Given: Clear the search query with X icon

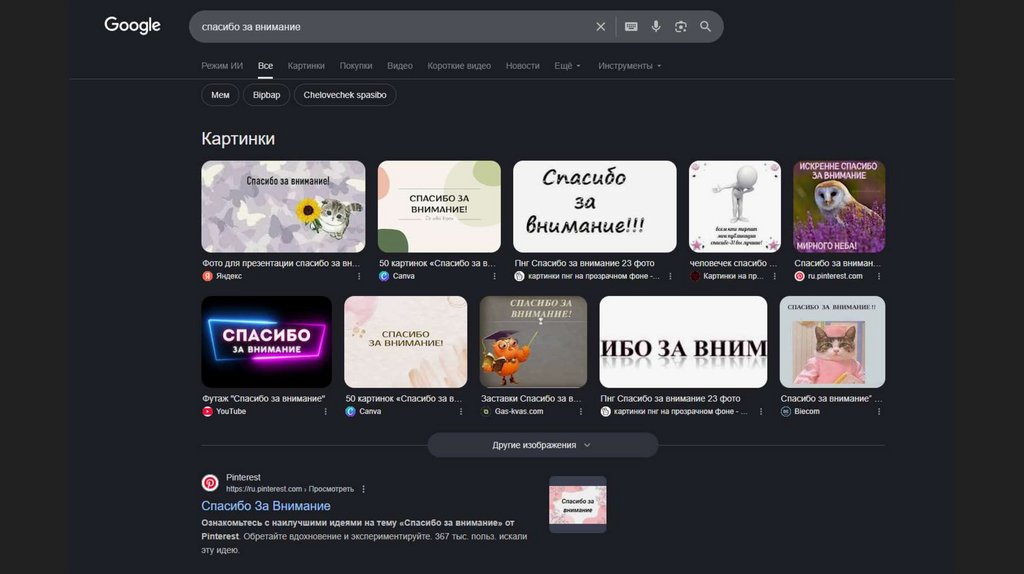Looking at the screenshot, I should click(x=600, y=27).
